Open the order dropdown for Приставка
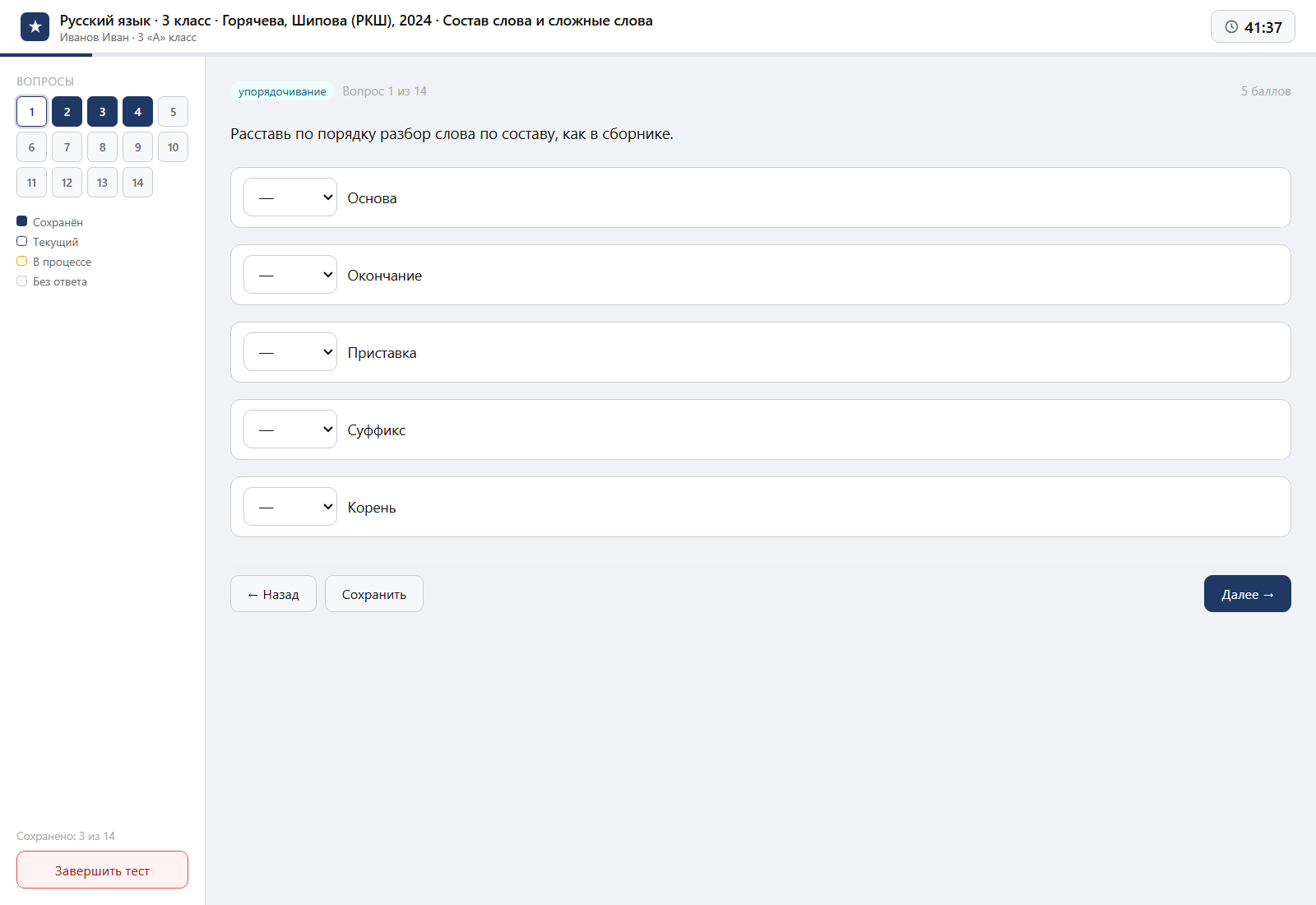Screen dimensions: 1316x905 290,352
